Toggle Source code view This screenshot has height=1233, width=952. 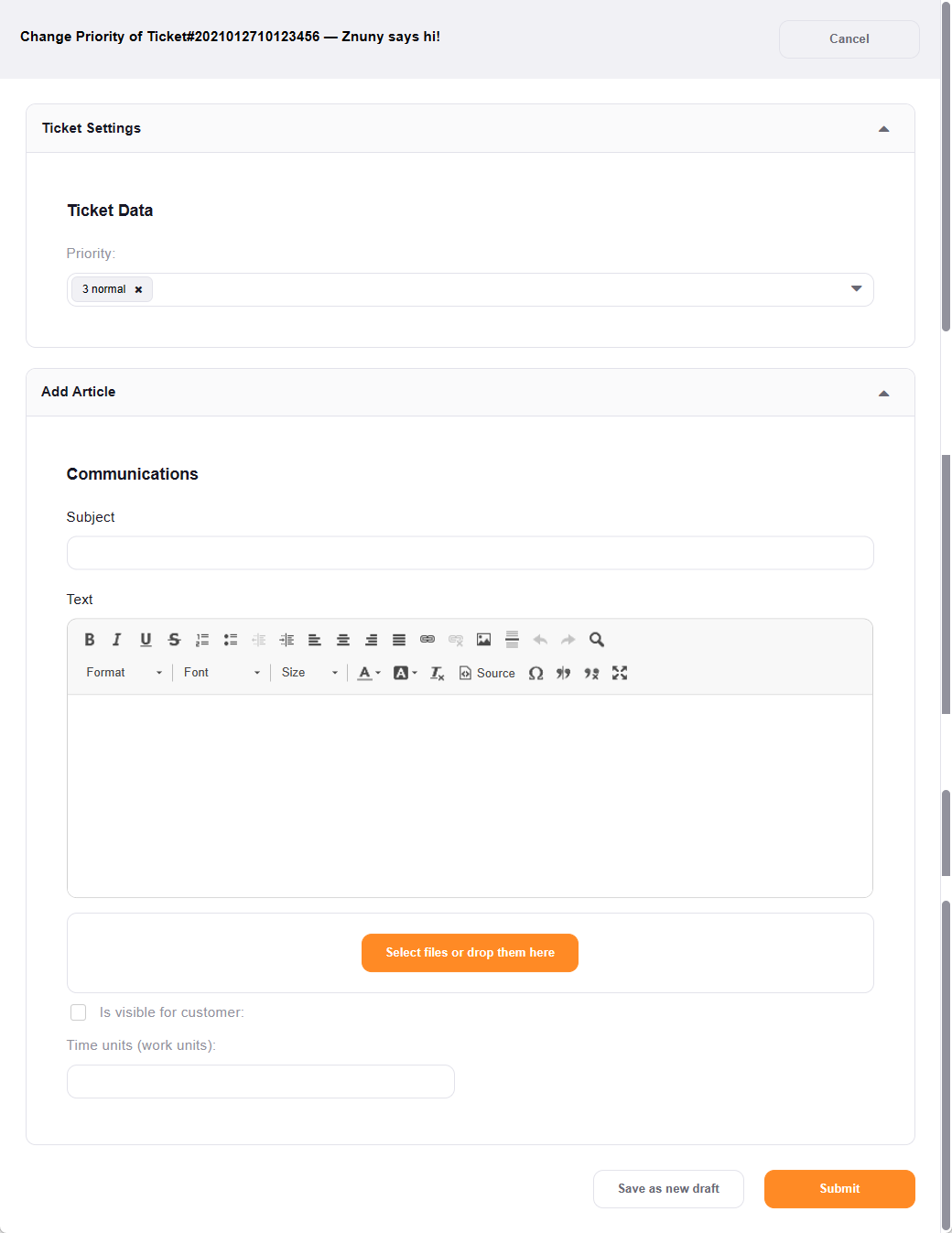pyautogui.click(x=487, y=673)
